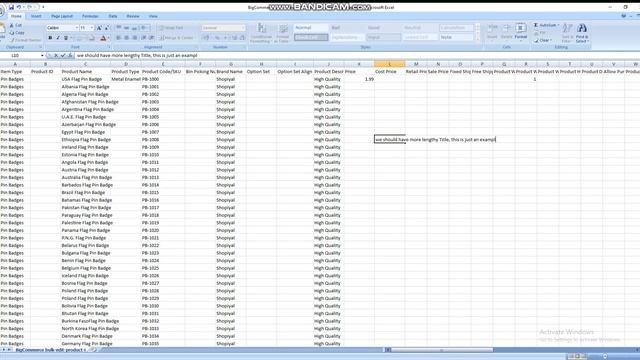
Task: Click the Copy command in Clipboard group
Action: pyautogui.click(x=17, y=33)
